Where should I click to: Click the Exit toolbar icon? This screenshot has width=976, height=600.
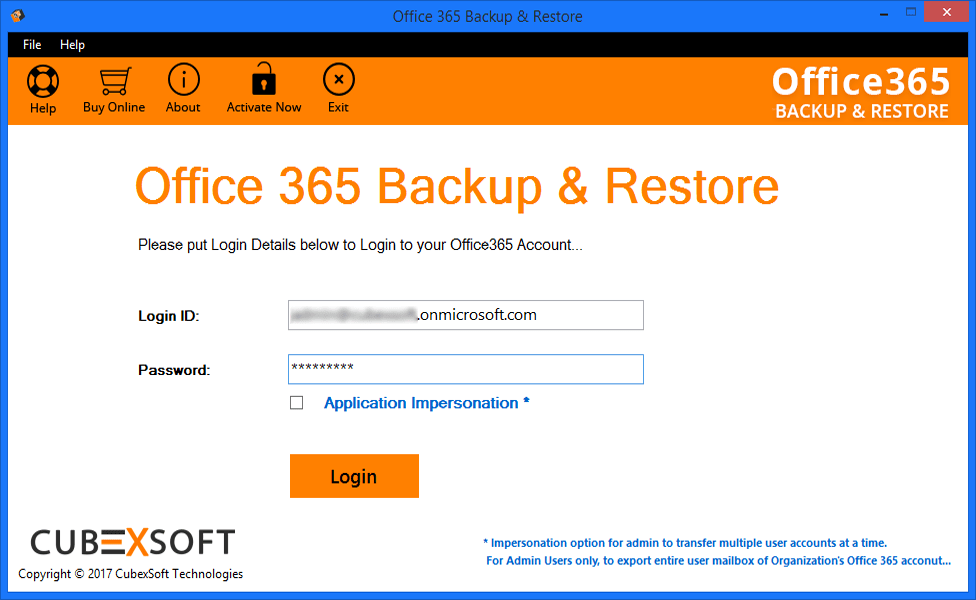point(338,80)
